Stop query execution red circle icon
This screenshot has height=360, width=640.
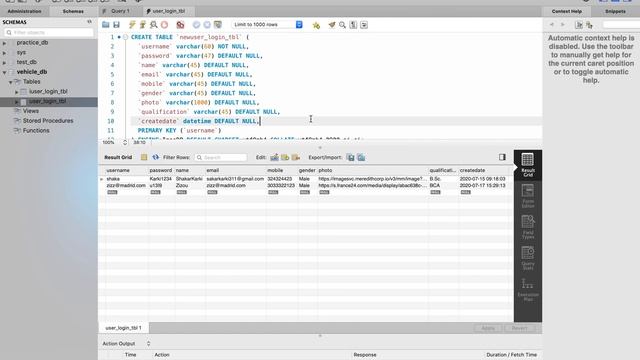pos(164,25)
